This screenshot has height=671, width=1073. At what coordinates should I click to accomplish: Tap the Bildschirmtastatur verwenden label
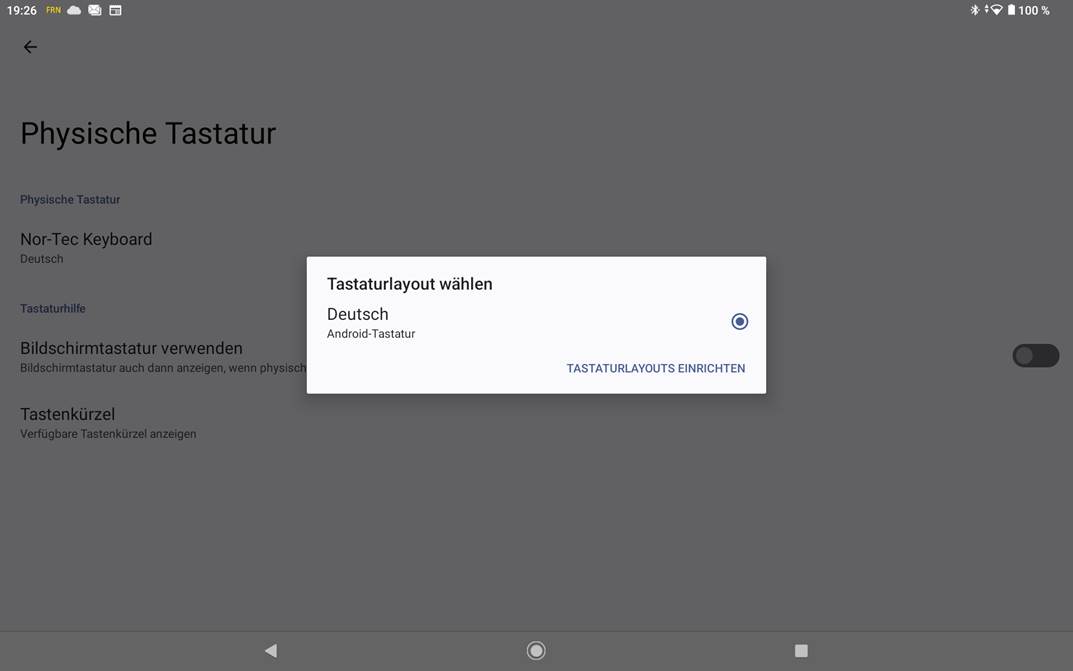tap(131, 348)
